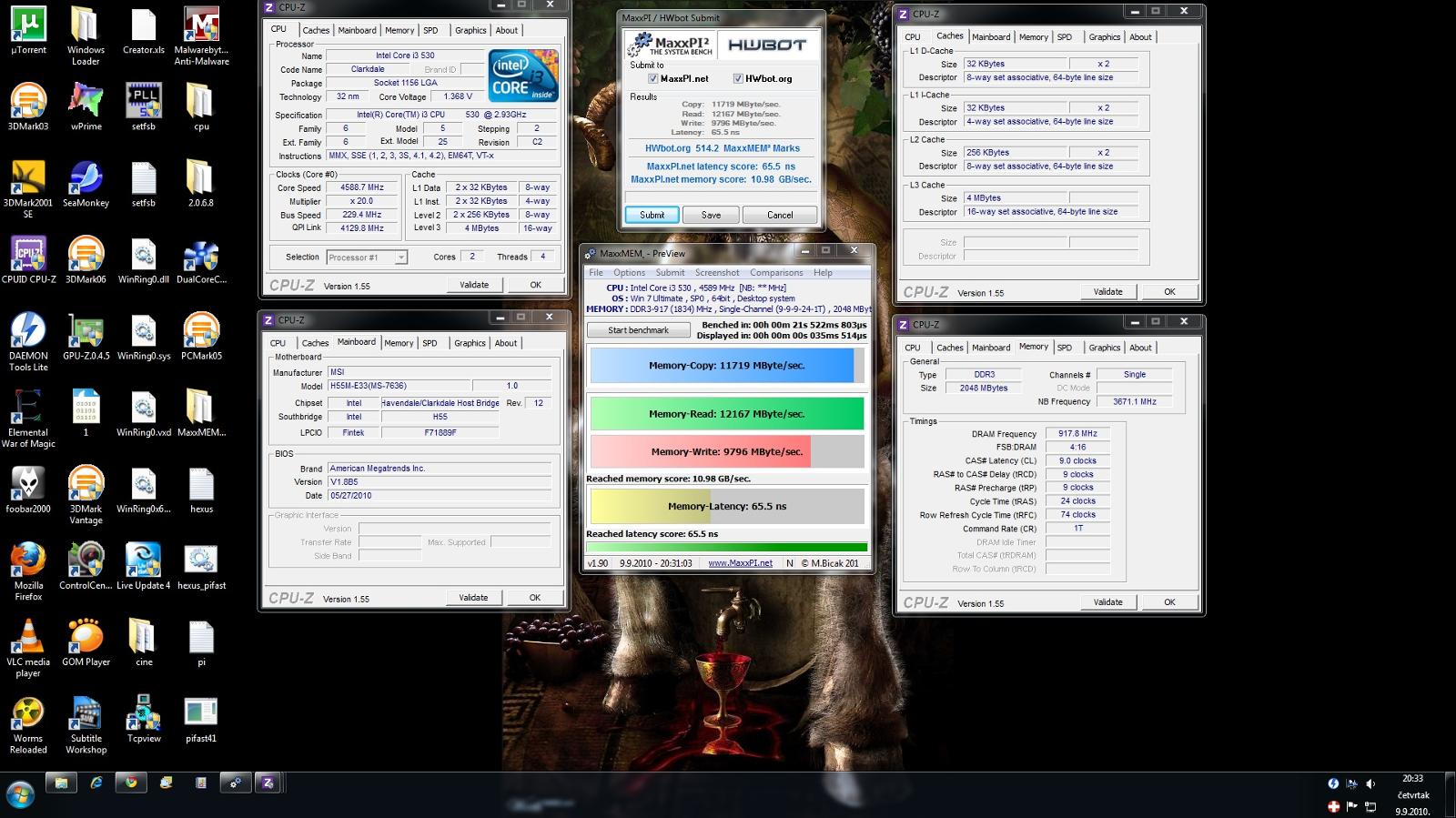Select About tab in CPU-Z Caches window
Screen dimensions: 1456x818
coord(1140,37)
